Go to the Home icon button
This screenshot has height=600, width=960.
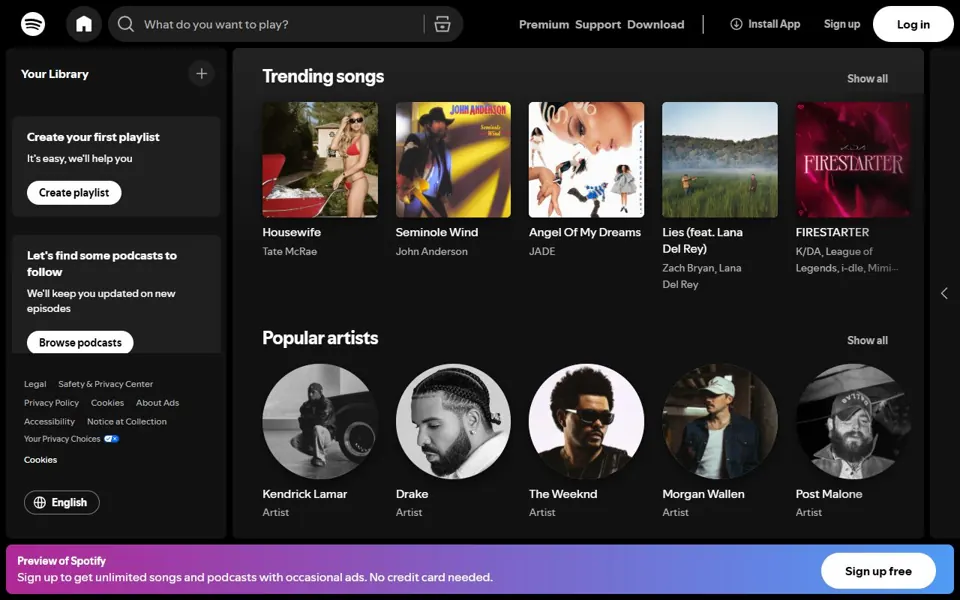tap(84, 24)
